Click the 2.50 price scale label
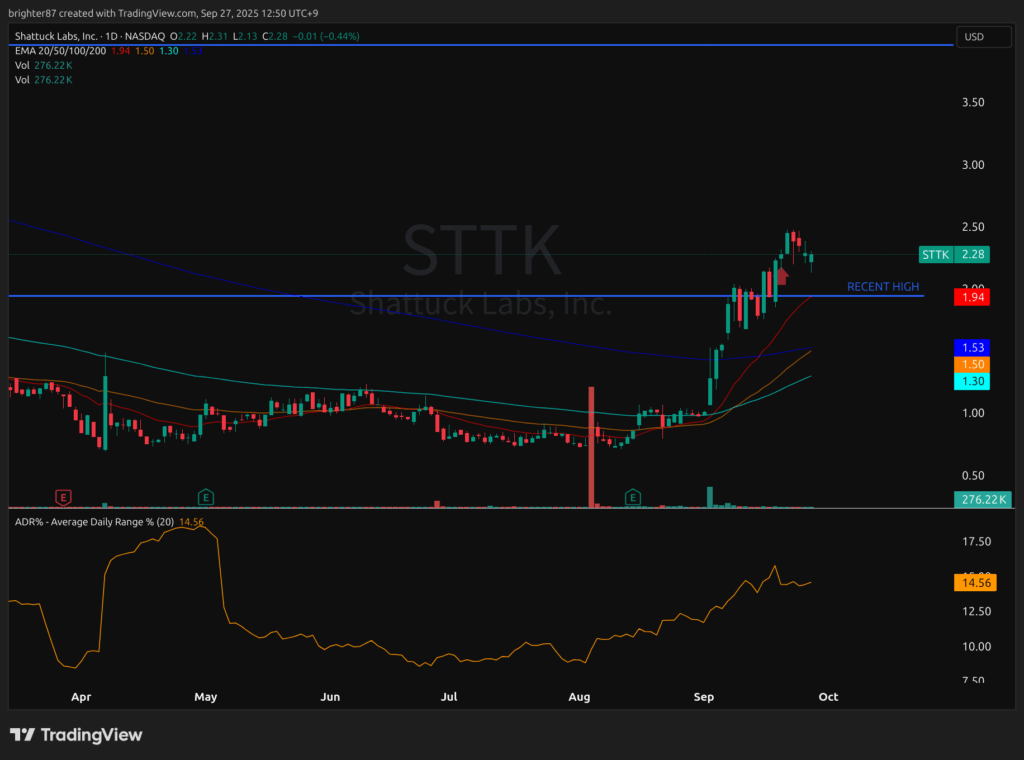 973,227
